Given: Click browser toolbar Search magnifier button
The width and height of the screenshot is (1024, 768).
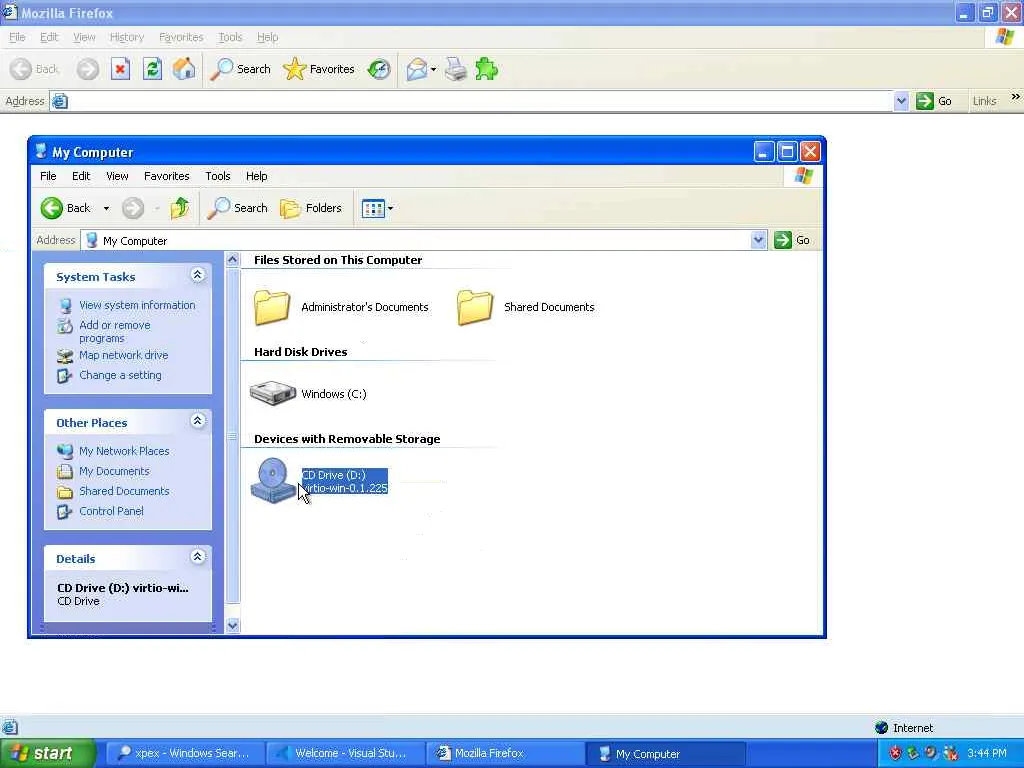Looking at the screenshot, I should click(x=240, y=69).
